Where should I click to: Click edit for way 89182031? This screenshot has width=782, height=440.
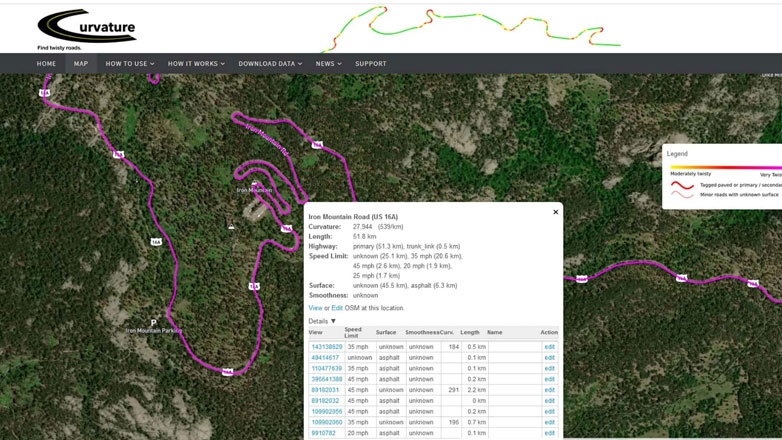549,390
